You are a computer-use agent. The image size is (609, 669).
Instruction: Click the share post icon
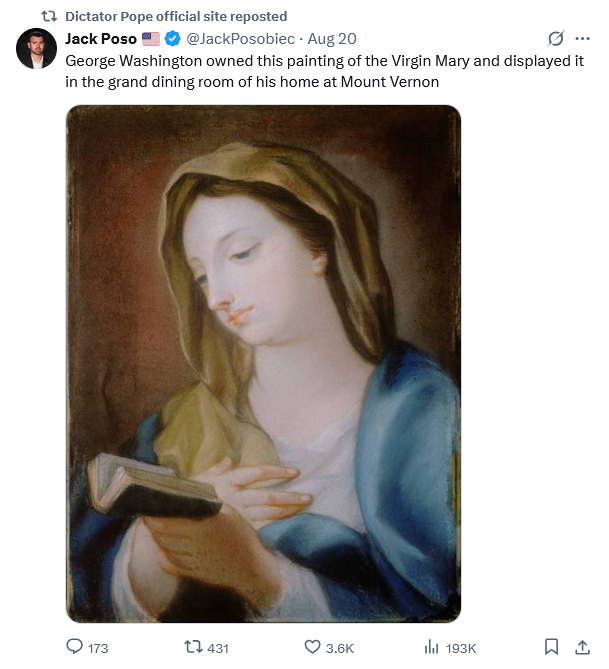582,647
